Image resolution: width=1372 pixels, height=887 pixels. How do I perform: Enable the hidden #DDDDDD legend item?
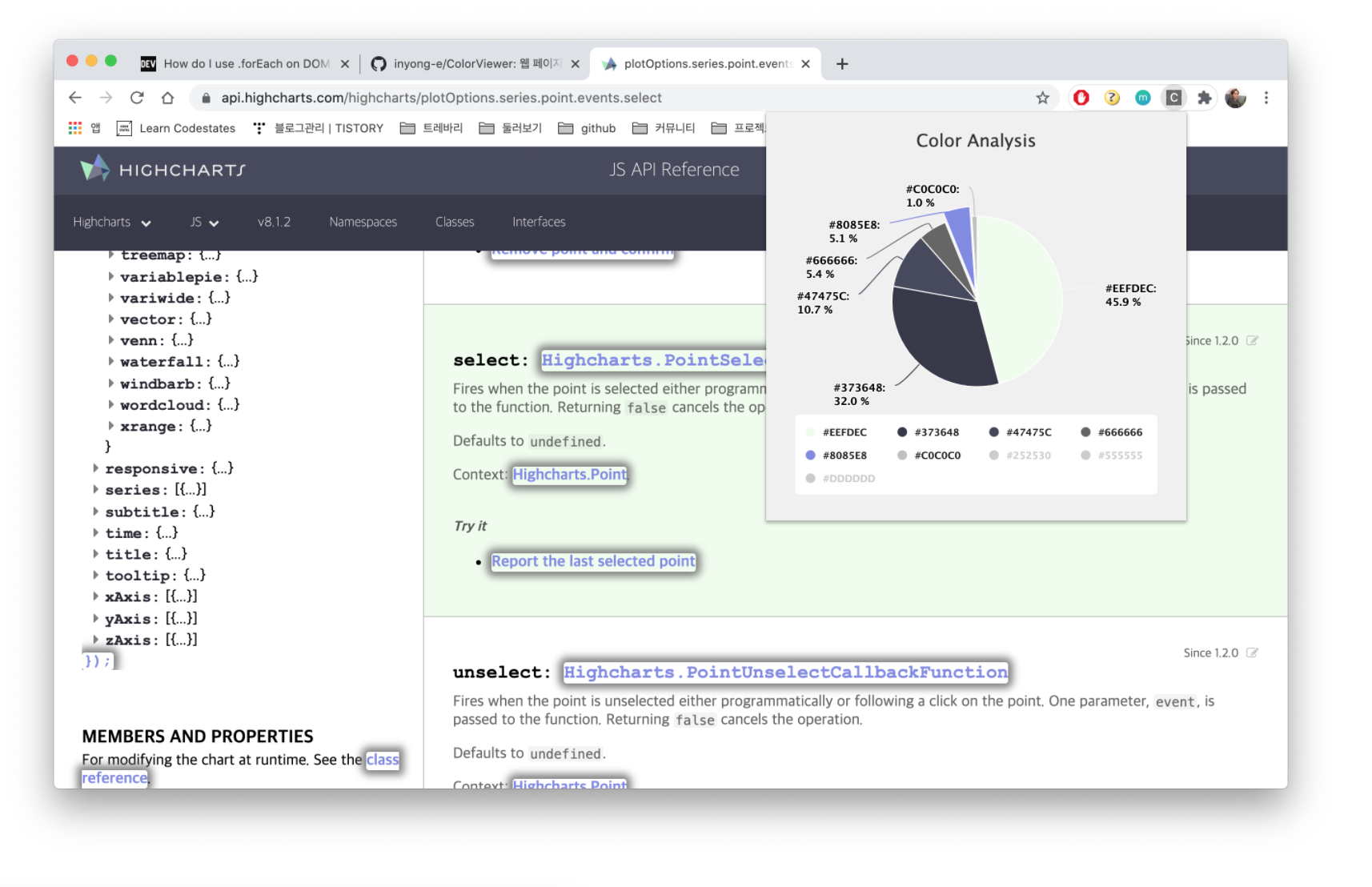[840, 479]
